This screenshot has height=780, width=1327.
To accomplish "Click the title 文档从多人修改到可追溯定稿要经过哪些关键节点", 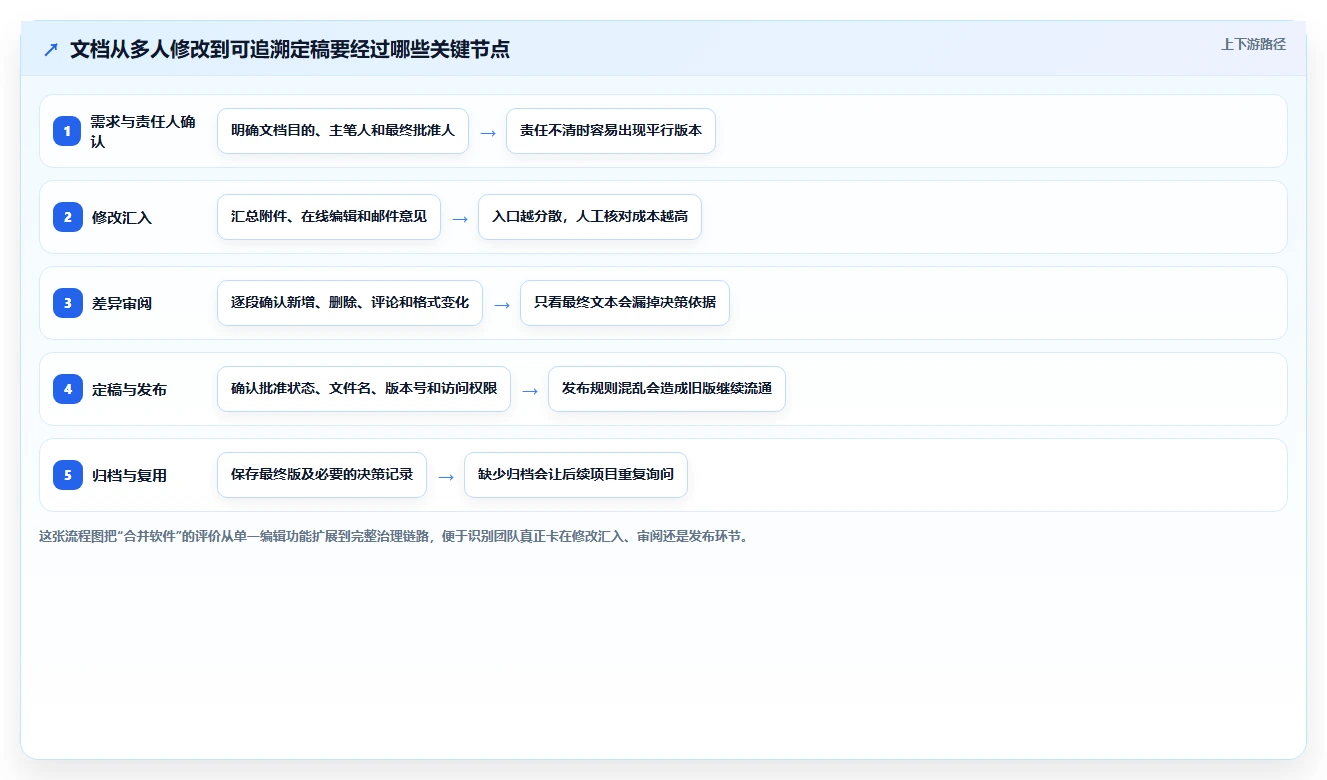I will tap(290, 49).
